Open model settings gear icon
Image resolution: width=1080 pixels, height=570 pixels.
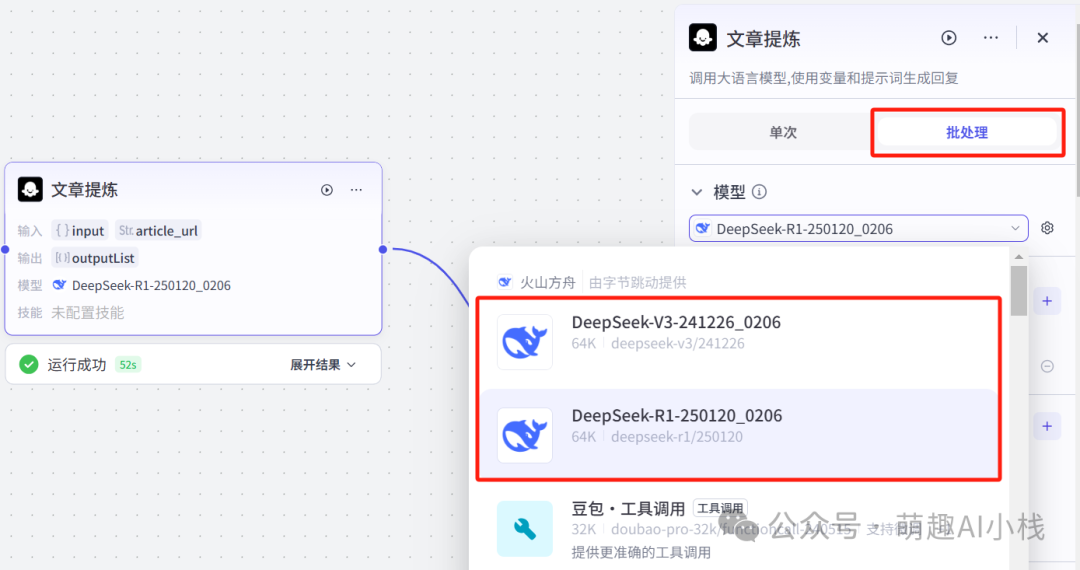coord(1047,228)
